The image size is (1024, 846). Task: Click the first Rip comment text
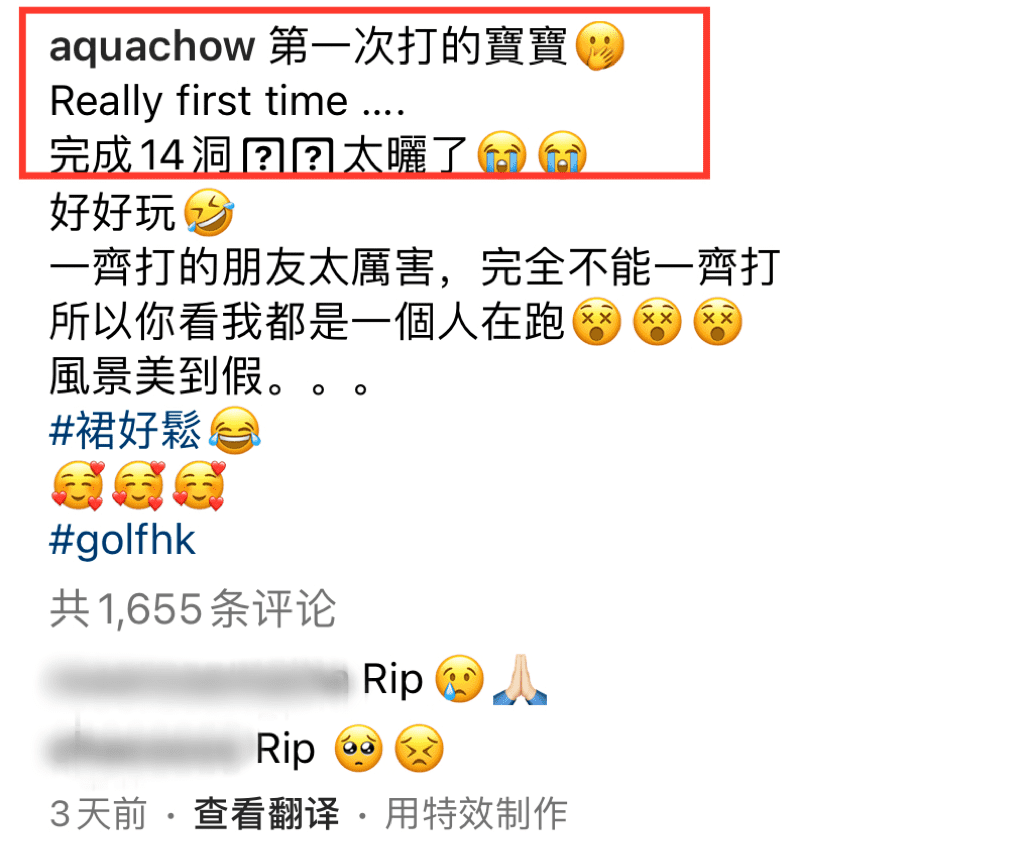coord(392,679)
